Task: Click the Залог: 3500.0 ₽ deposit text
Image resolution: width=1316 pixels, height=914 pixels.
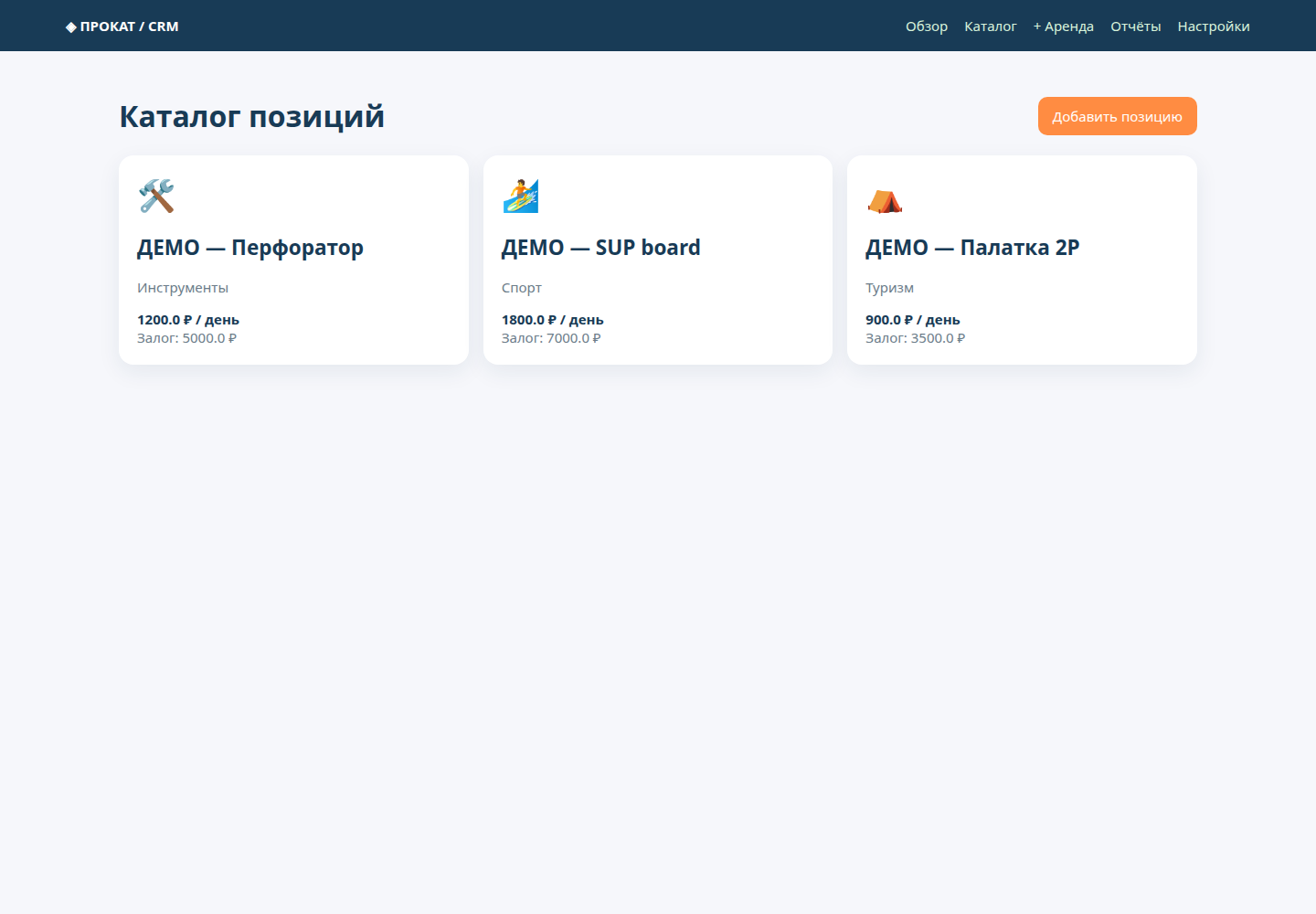Action: 916,338
